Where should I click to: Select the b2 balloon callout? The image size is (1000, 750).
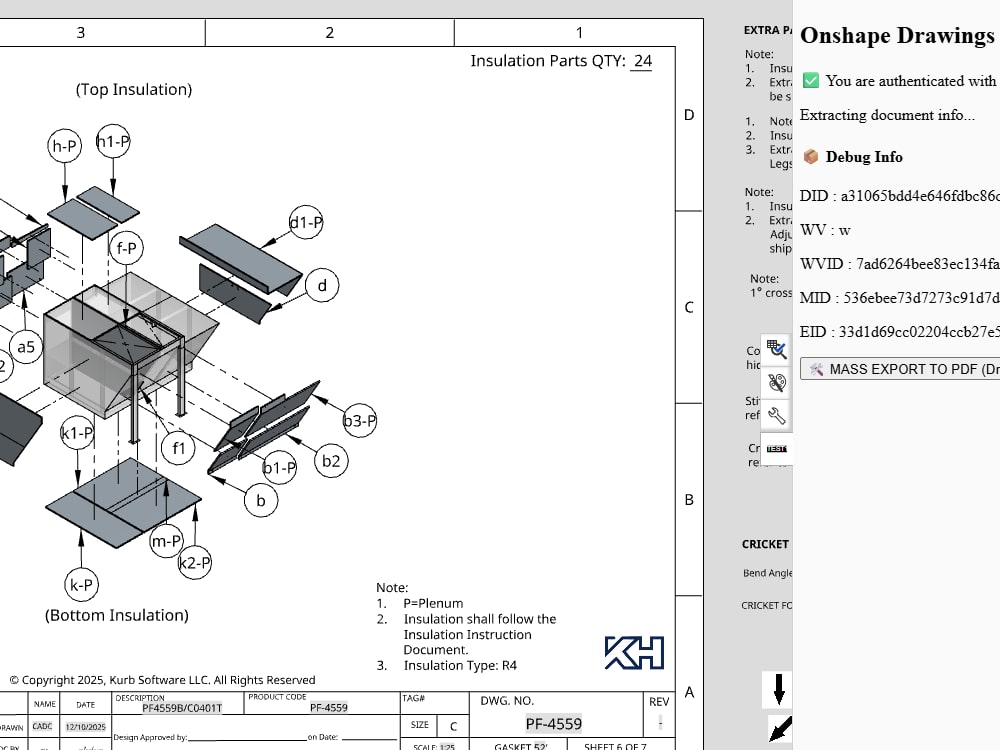coord(331,461)
